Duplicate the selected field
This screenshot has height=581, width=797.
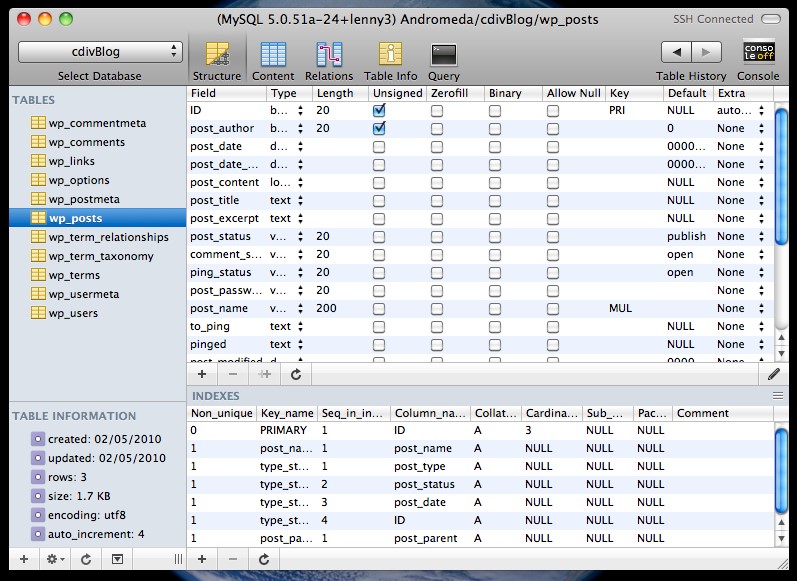[264, 375]
